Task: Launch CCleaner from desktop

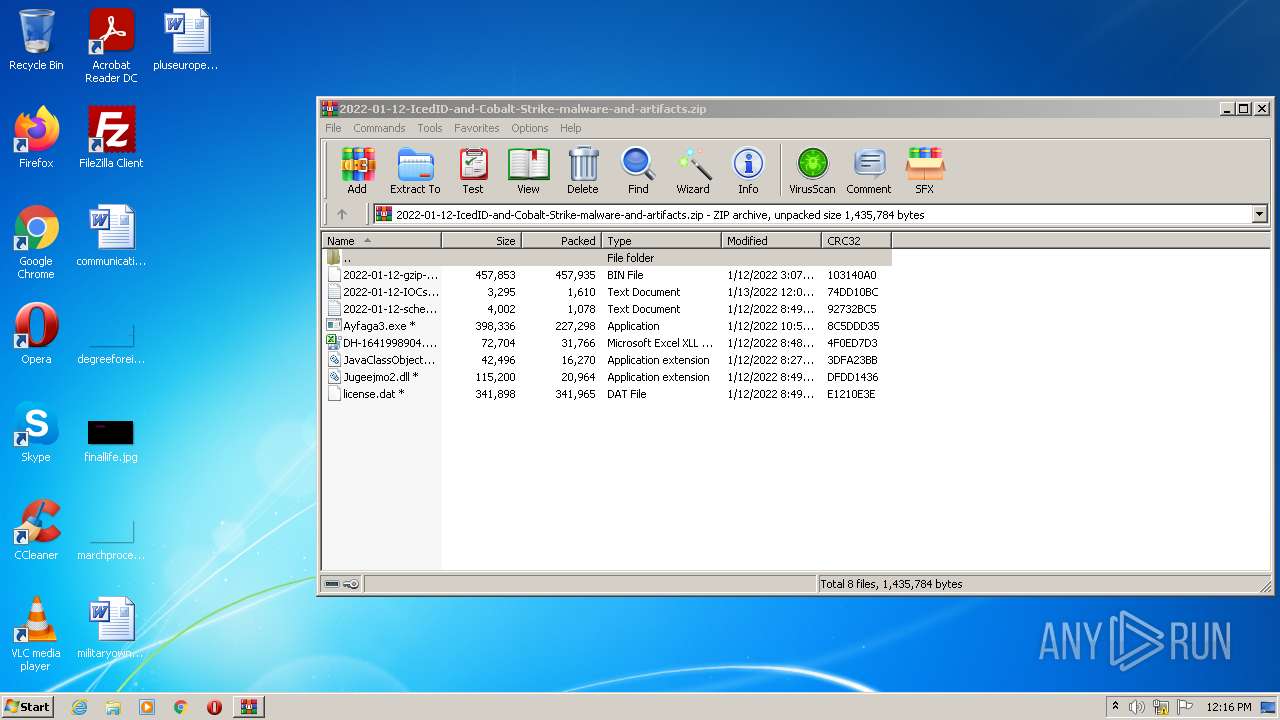Action: click(x=36, y=530)
